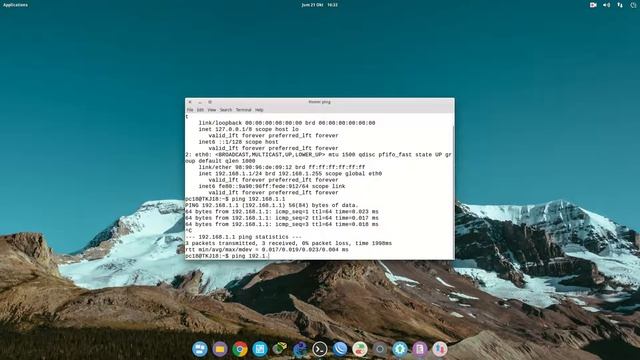
Task: Maximize the terminal window
Action: 210,102
